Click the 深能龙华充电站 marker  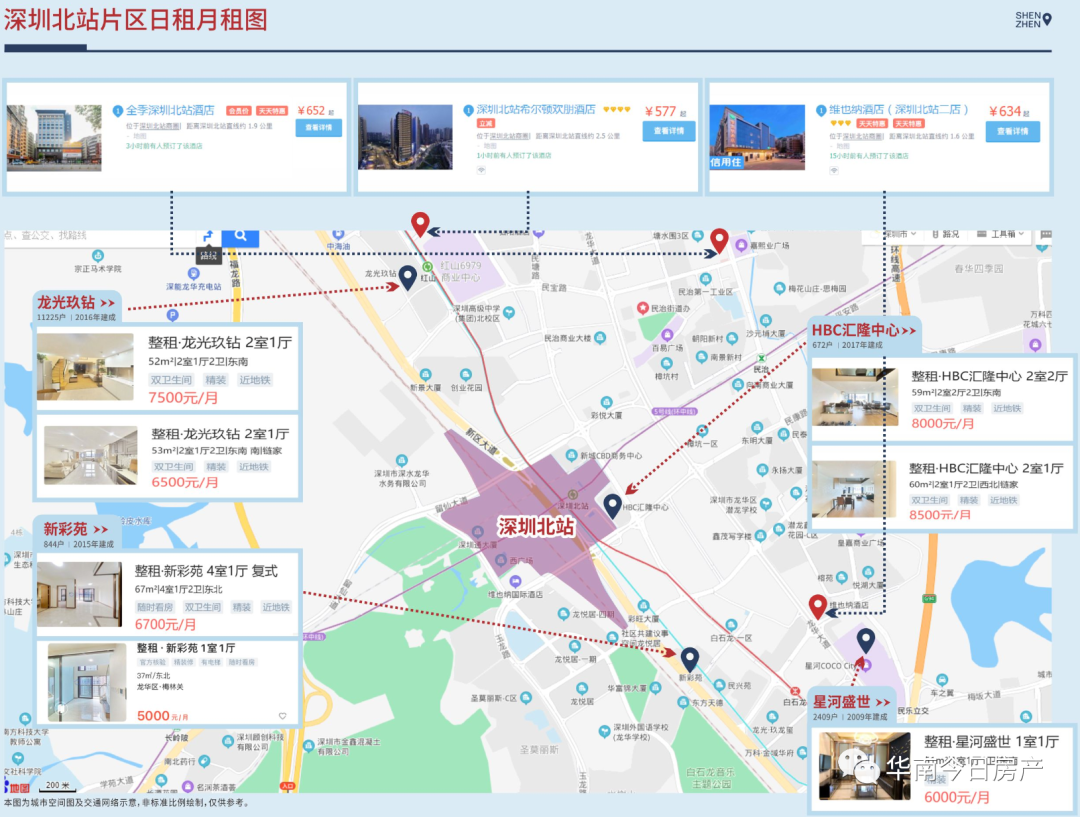tap(194, 274)
